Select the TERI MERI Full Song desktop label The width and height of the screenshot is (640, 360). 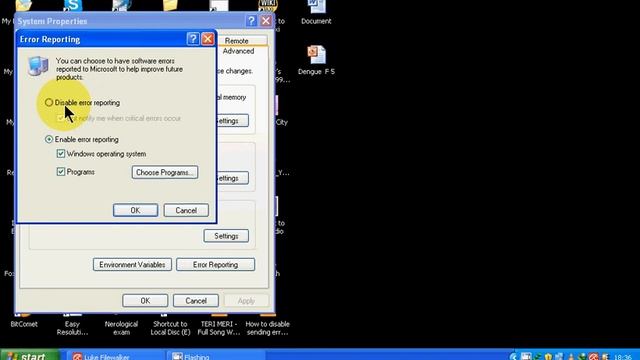click(219, 328)
